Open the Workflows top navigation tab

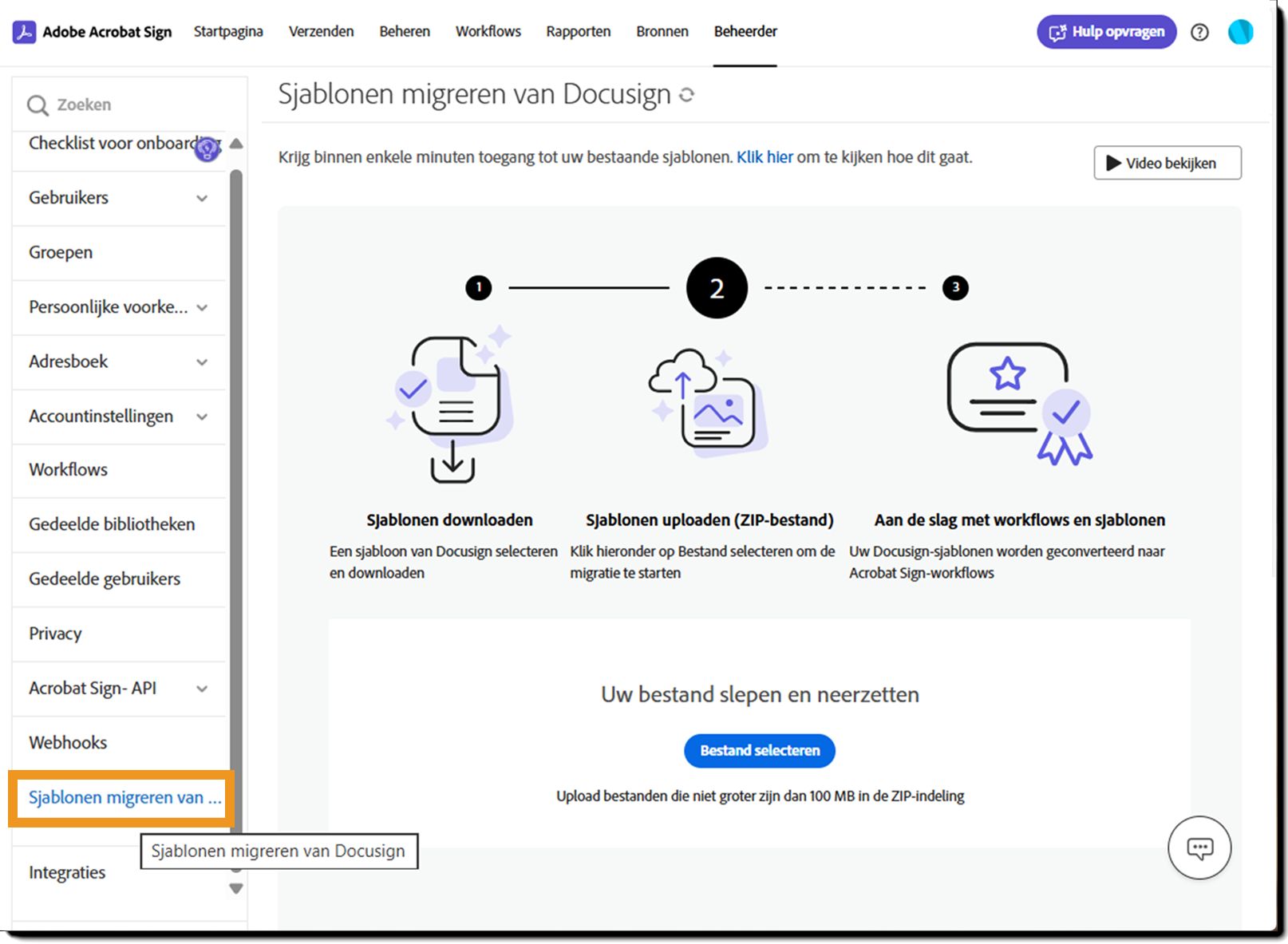tap(488, 32)
